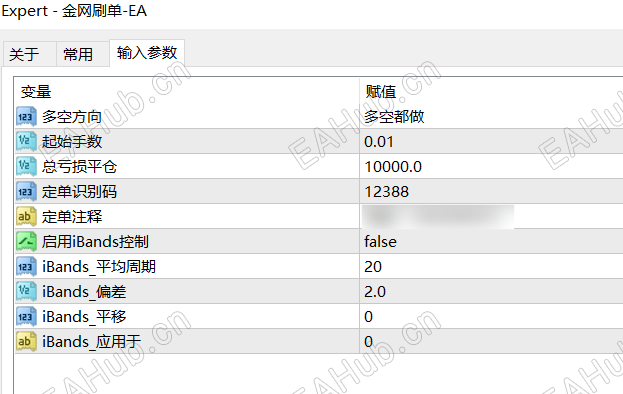The height and width of the screenshot is (394, 623).
Task: Select the 输入参数 tab
Action: (x=147, y=53)
